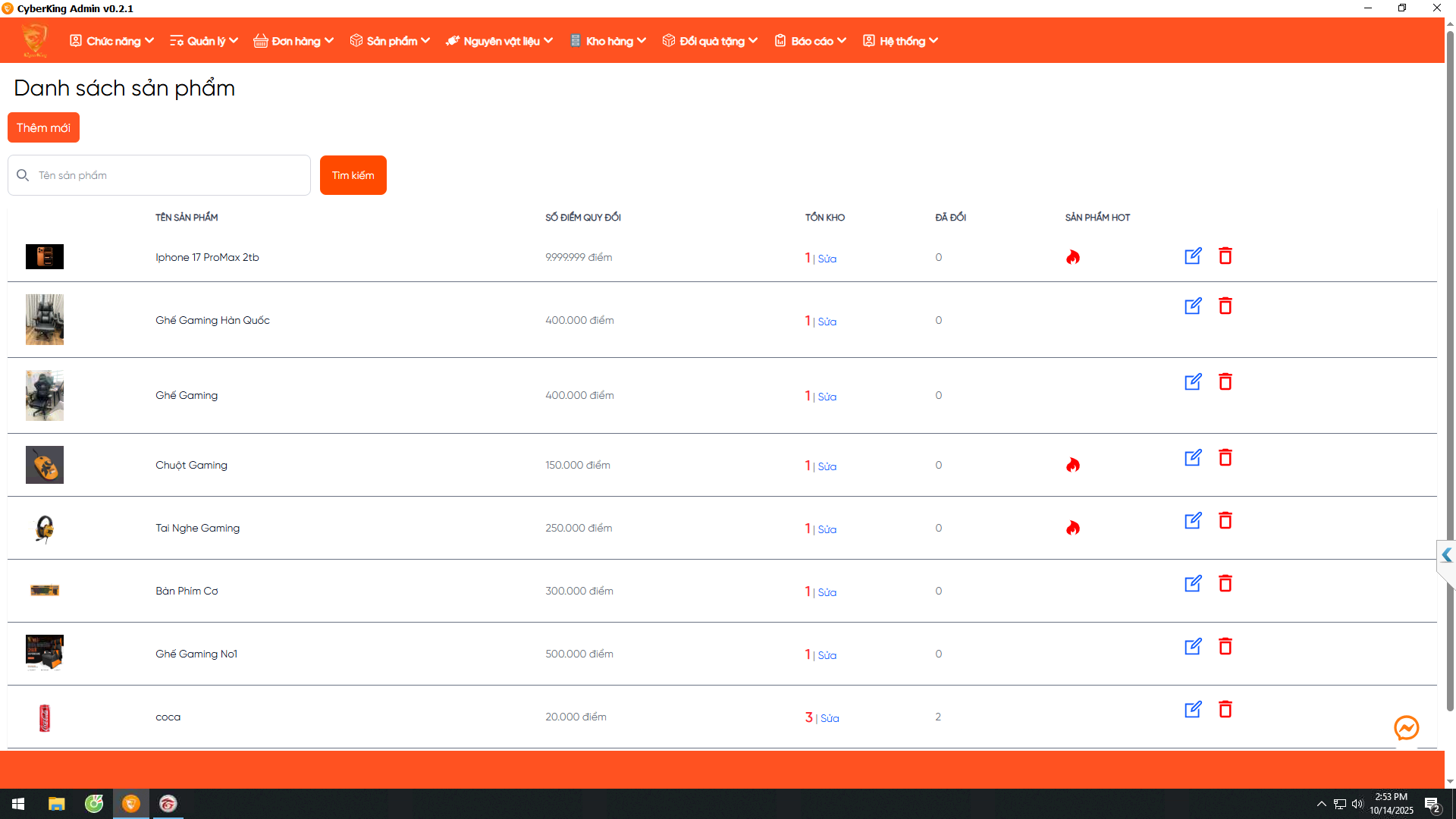
Task: Expand the side panel arrow tab
Action: click(x=1446, y=556)
